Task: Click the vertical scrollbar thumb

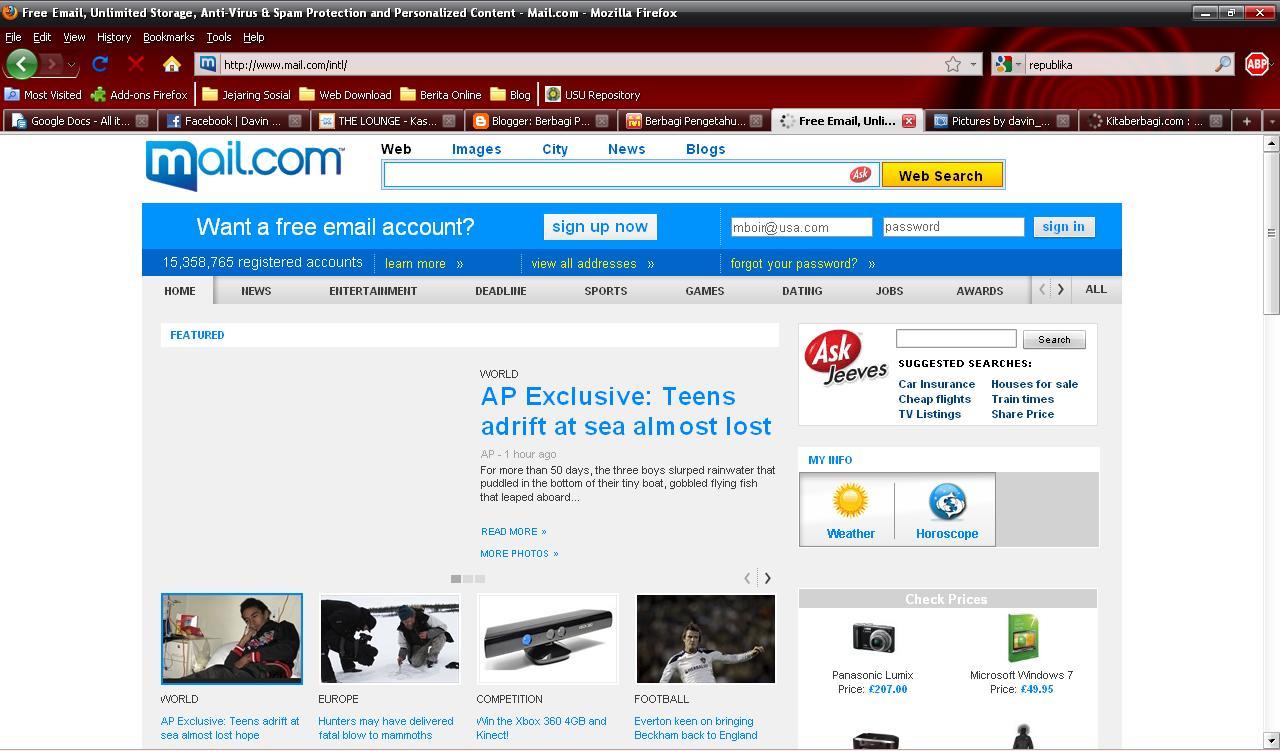Action: coord(1271,232)
